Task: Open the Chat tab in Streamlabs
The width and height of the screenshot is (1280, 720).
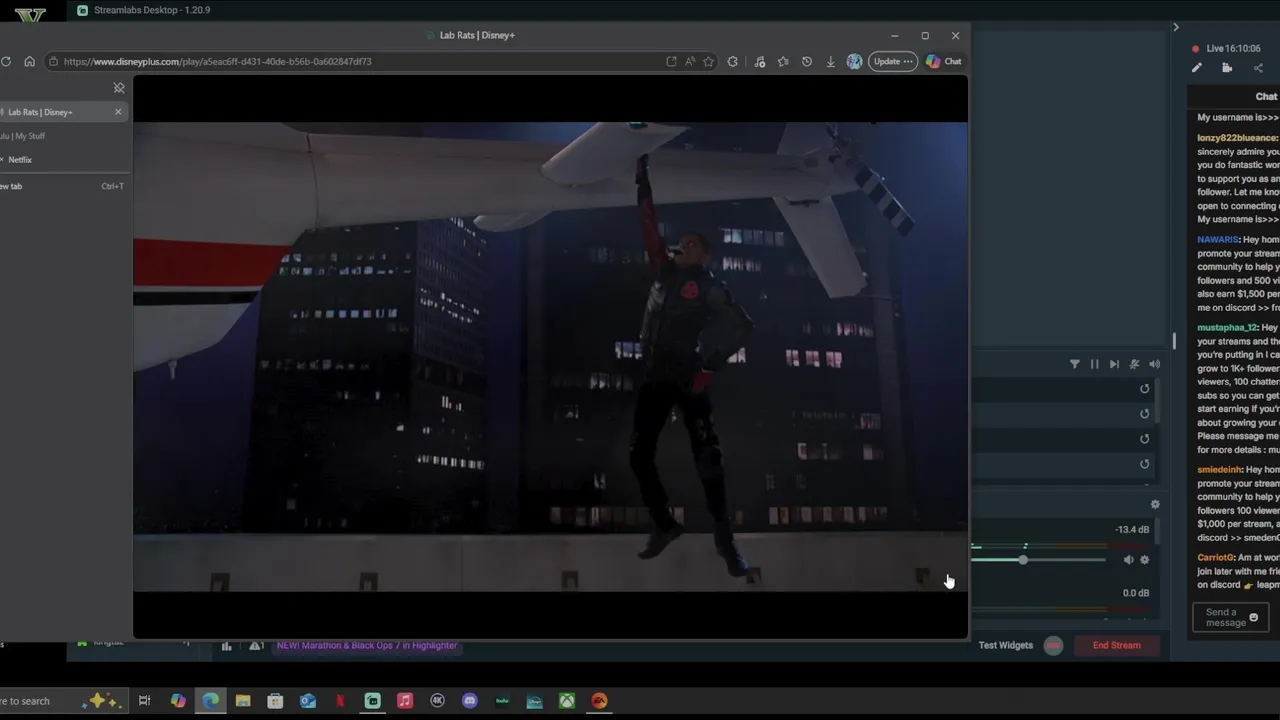Action: [1266, 96]
